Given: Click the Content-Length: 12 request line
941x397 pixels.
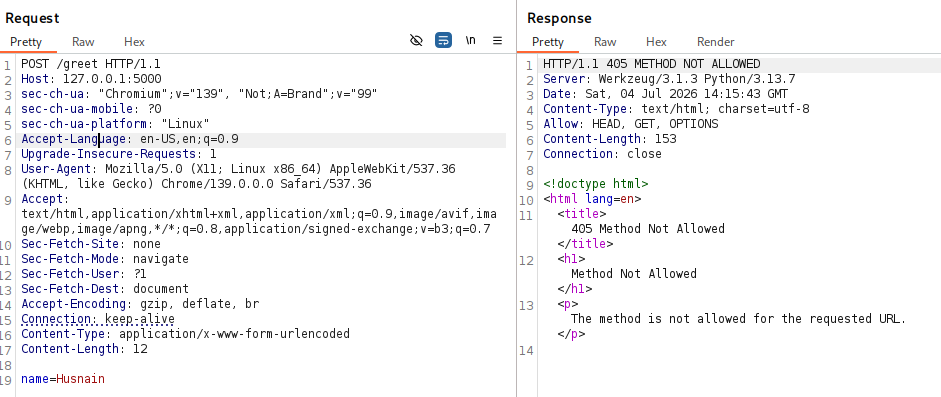Looking at the screenshot, I should click(84, 349).
